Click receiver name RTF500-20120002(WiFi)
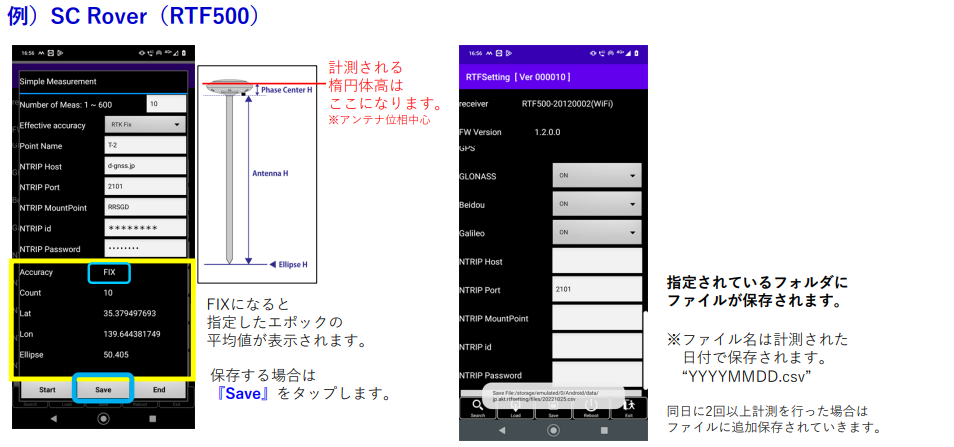This screenshot has width=954, height=447. tap(567, 103)
